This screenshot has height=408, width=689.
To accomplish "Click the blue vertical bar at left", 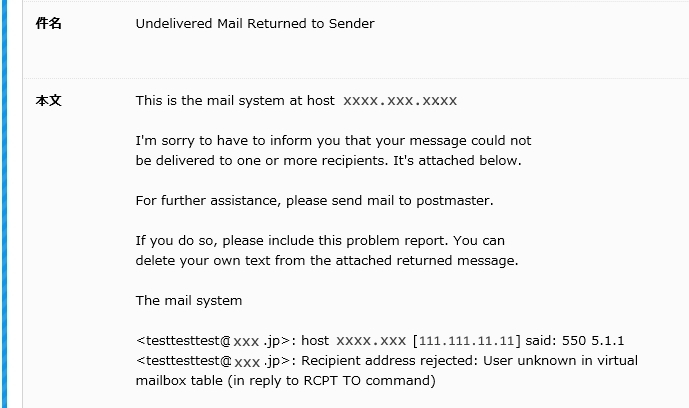I will click(4, 204).
